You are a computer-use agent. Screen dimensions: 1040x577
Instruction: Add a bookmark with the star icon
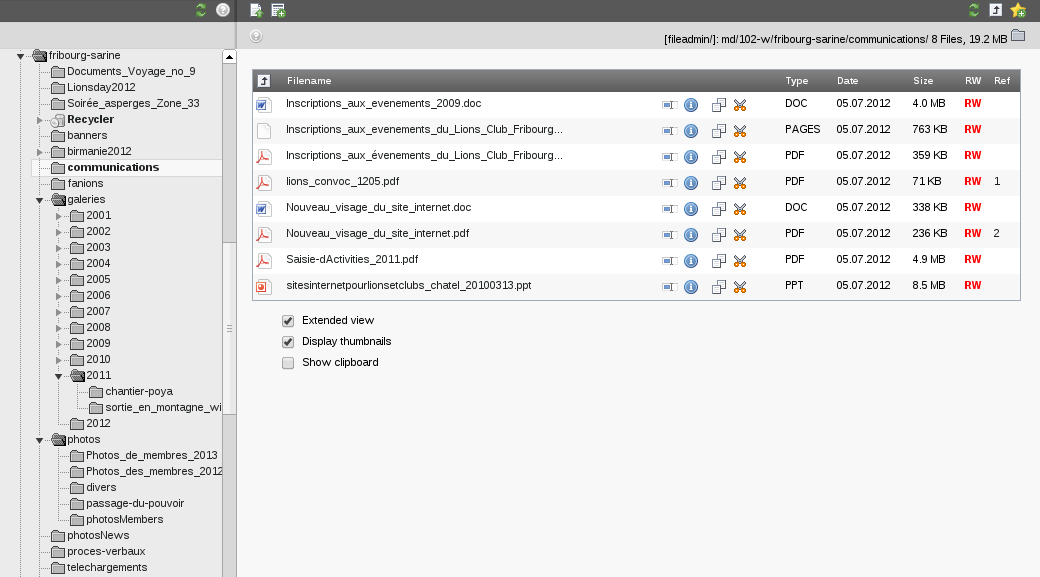coord(1018,10)
